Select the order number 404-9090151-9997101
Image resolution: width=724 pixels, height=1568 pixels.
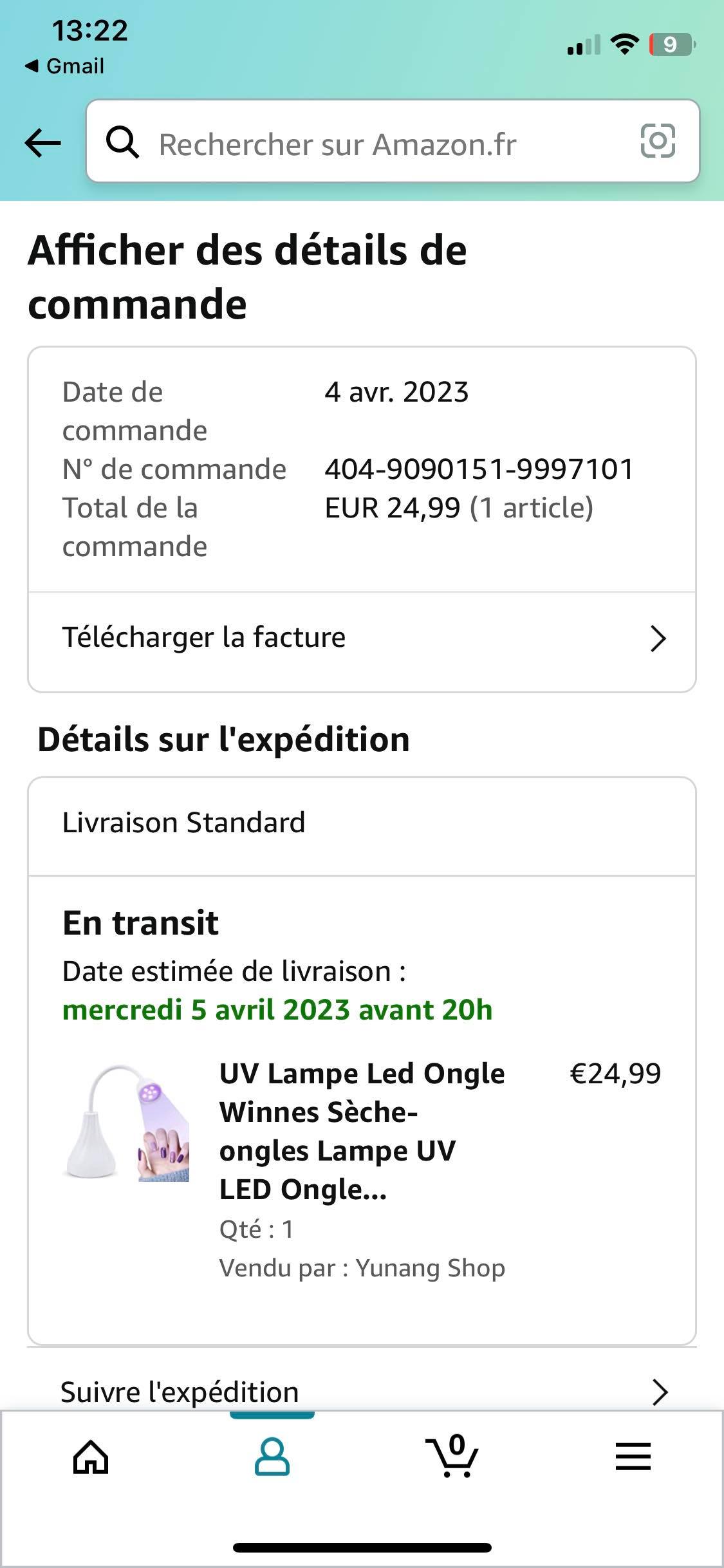(479, 469)
